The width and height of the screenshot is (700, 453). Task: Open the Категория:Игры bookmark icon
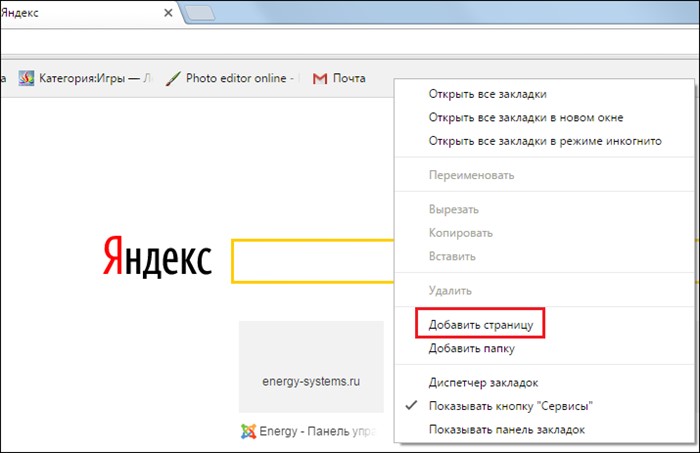pyautogui.click(x=27, y=78)
